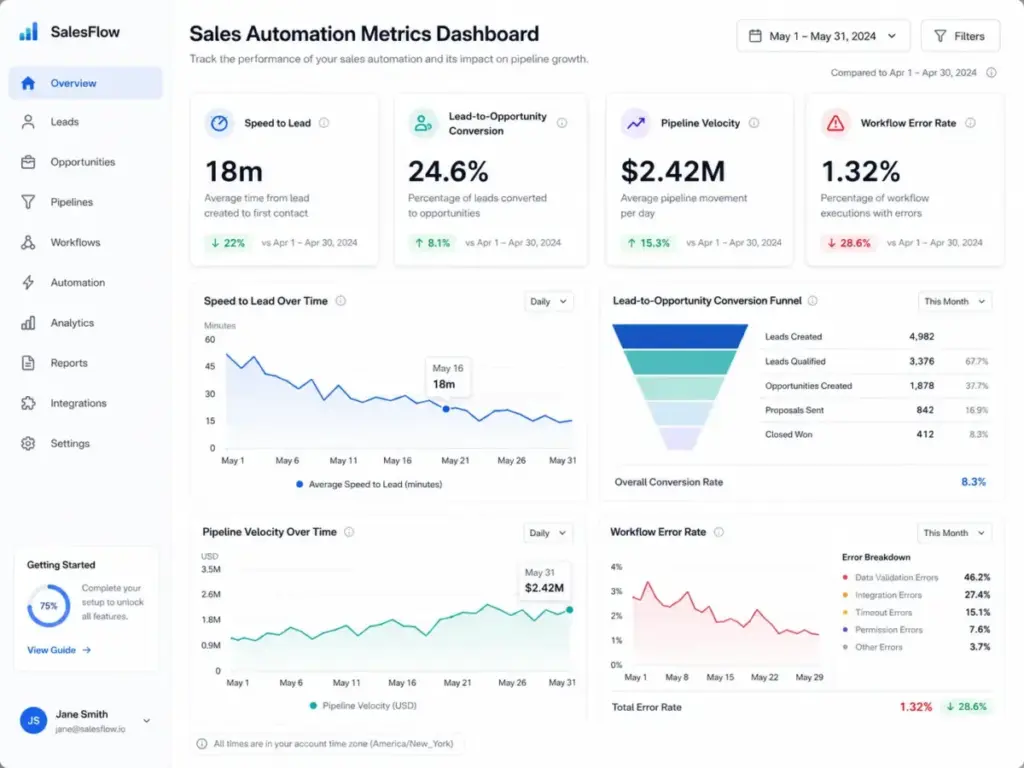
Task: Select the Pipelines funnel icon
Action: [28, 202]
